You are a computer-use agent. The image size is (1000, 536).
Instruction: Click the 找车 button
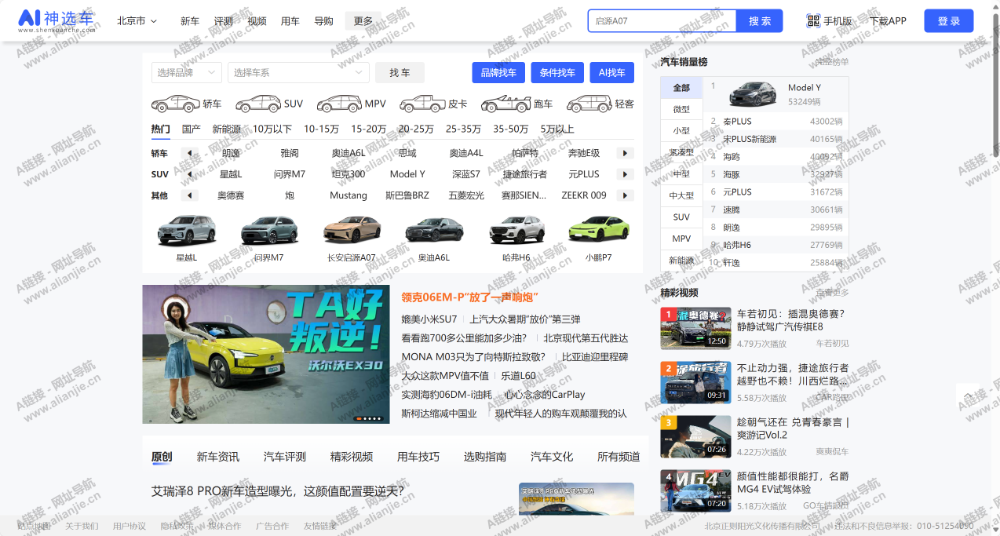click(x=400, y=73)
